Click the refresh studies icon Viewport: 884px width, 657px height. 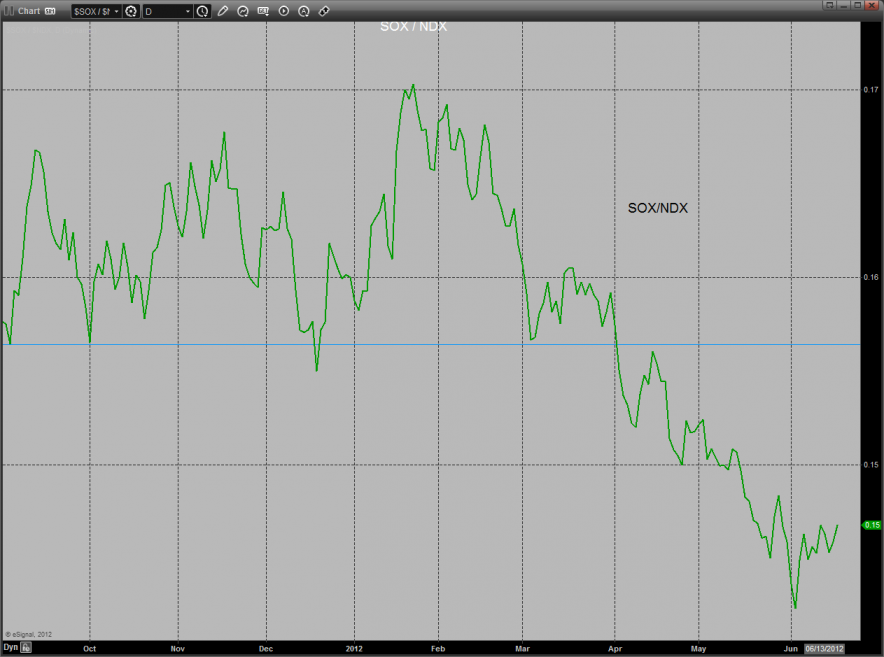(x=243, y=11)
